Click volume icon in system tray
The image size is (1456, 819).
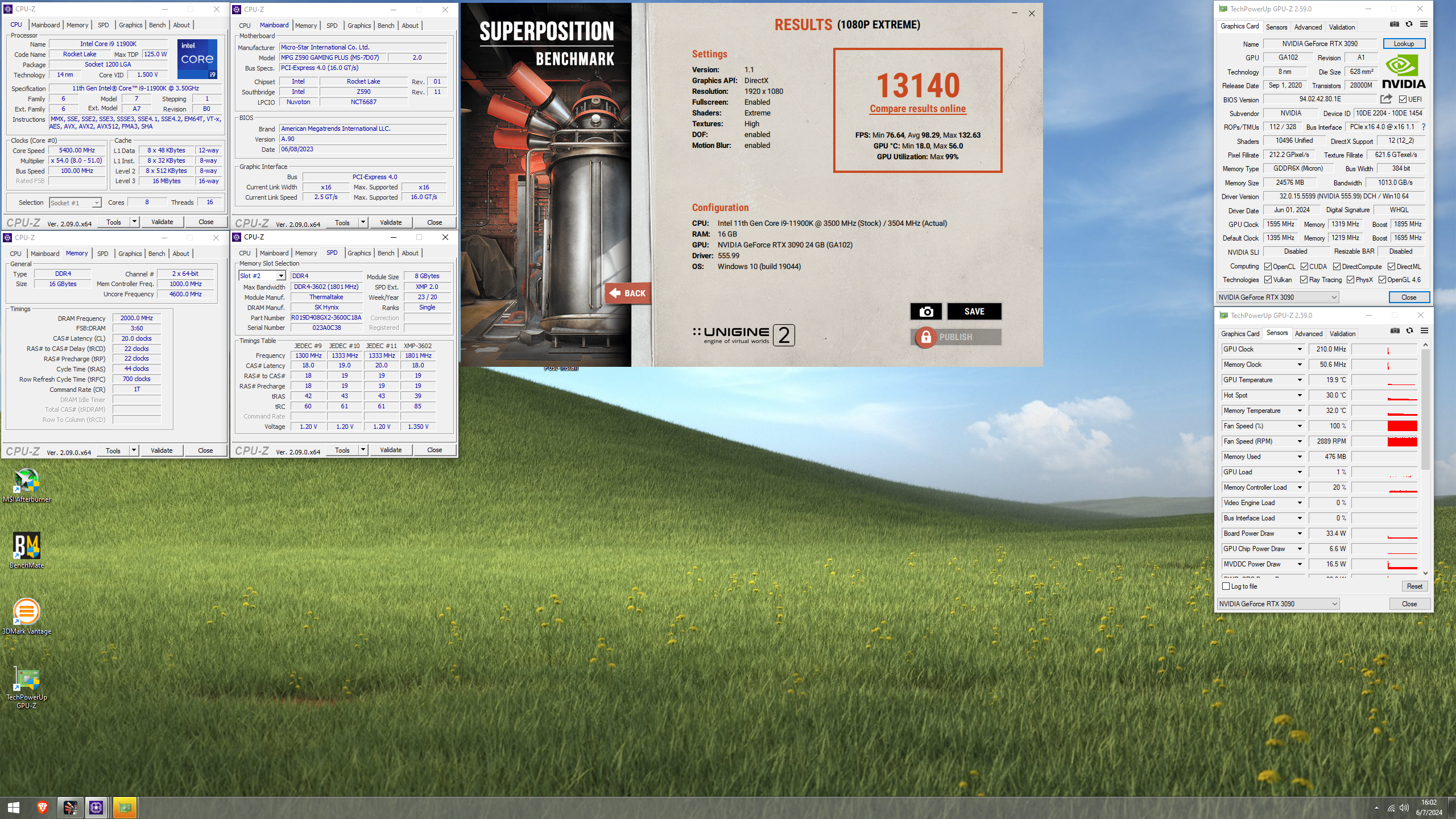1404,808
